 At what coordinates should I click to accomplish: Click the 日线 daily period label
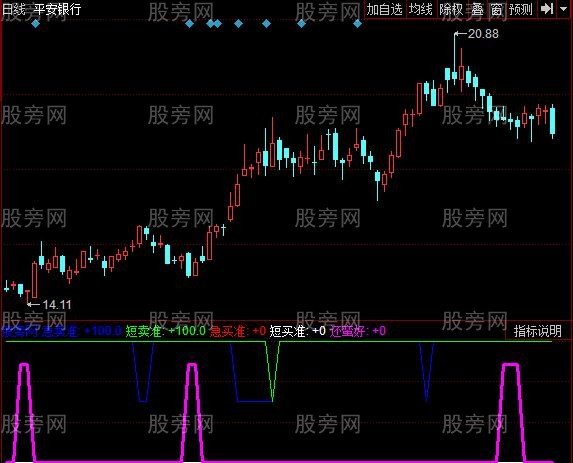coord(14,9)
